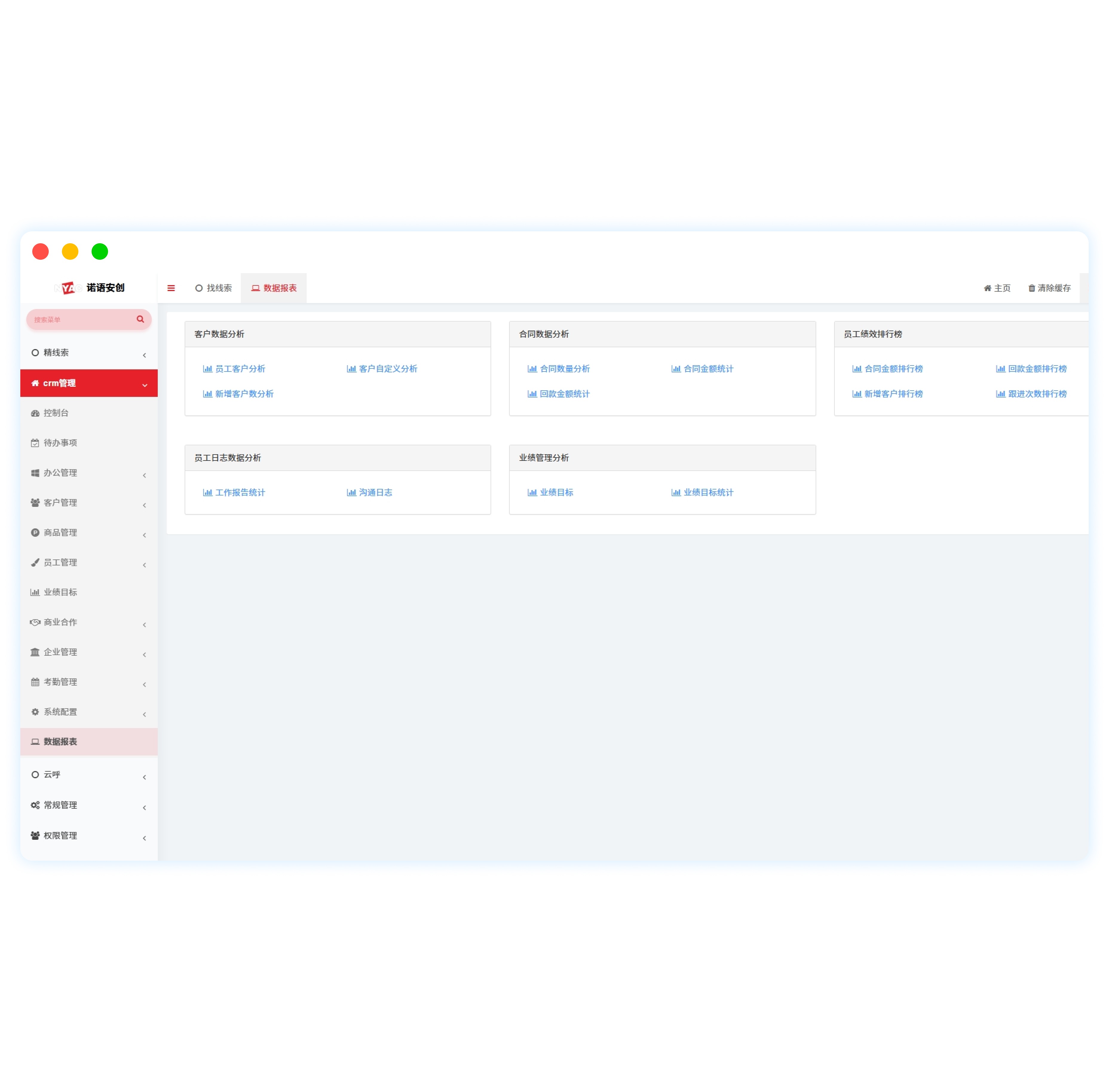
Task: Click the 控制台 dashboard icon
Action: coord(35,413)
